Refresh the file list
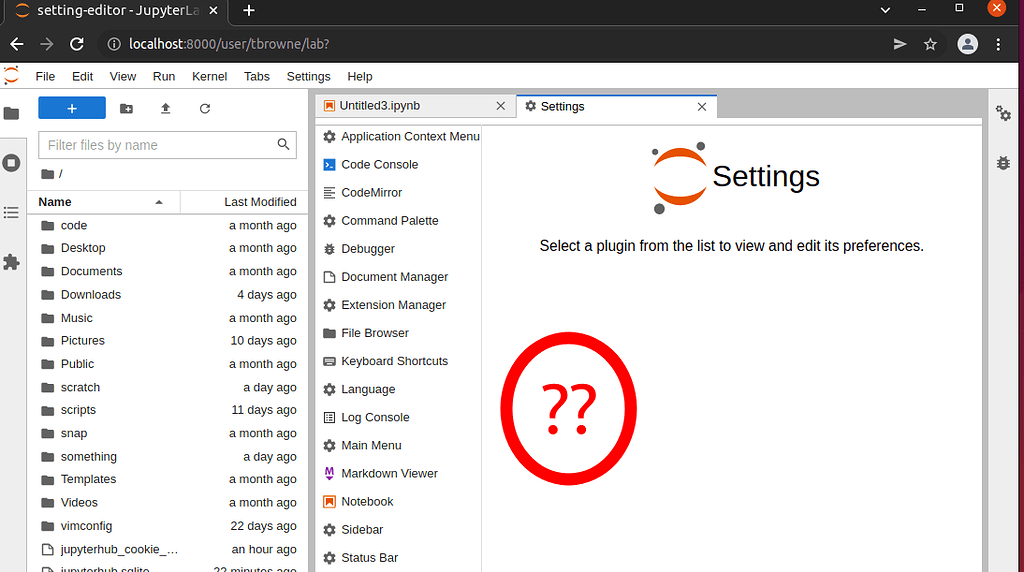 [x=205, y=108]
